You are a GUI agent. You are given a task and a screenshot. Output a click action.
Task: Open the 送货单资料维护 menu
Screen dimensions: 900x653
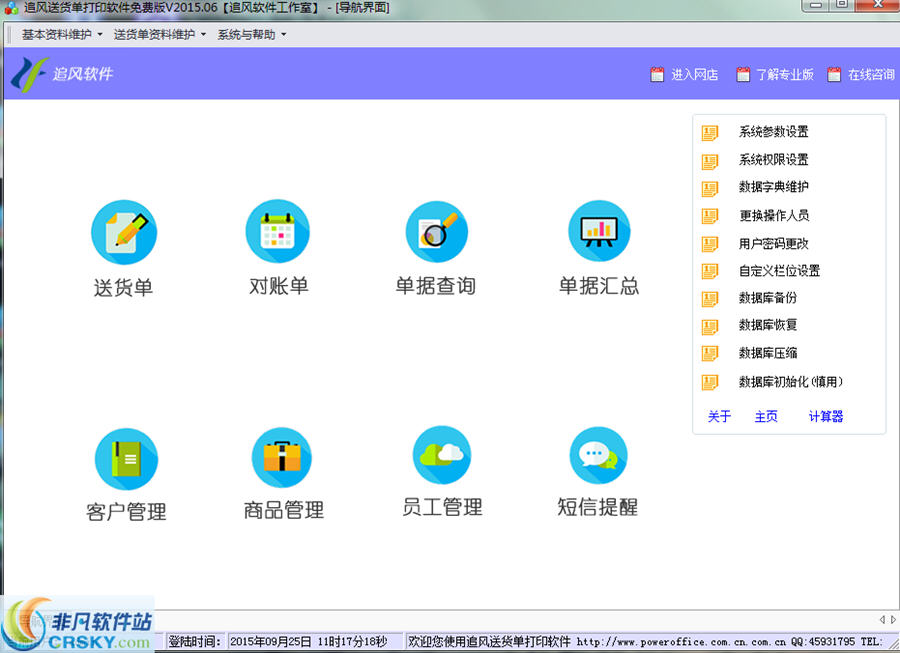(154, 34)
